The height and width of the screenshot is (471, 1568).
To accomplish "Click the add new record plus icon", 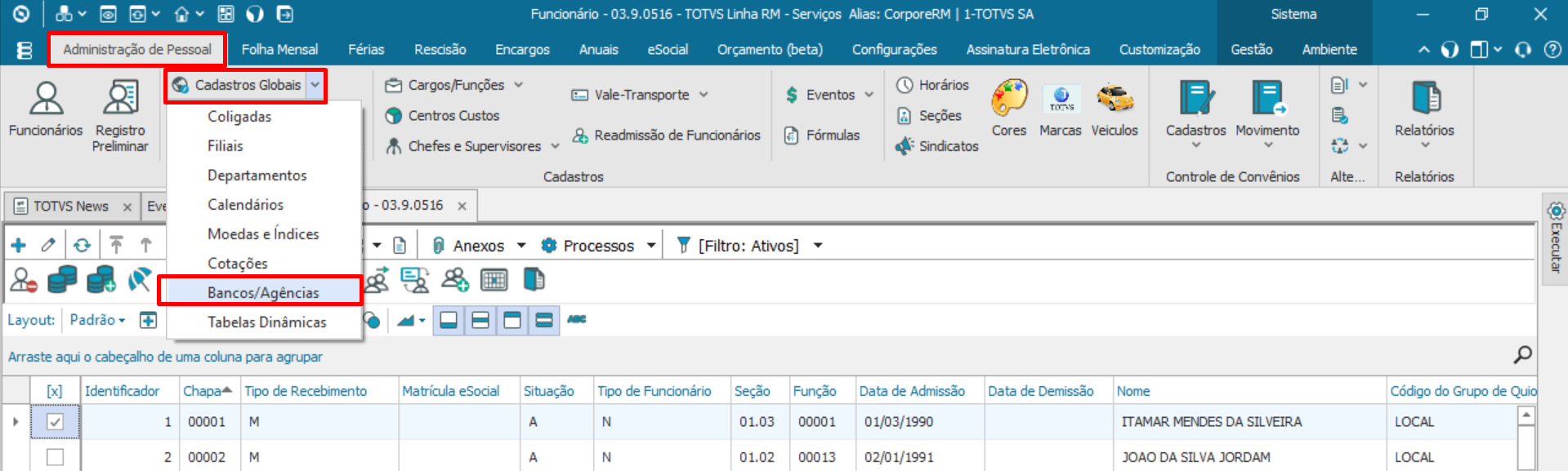I will point(19,245).
